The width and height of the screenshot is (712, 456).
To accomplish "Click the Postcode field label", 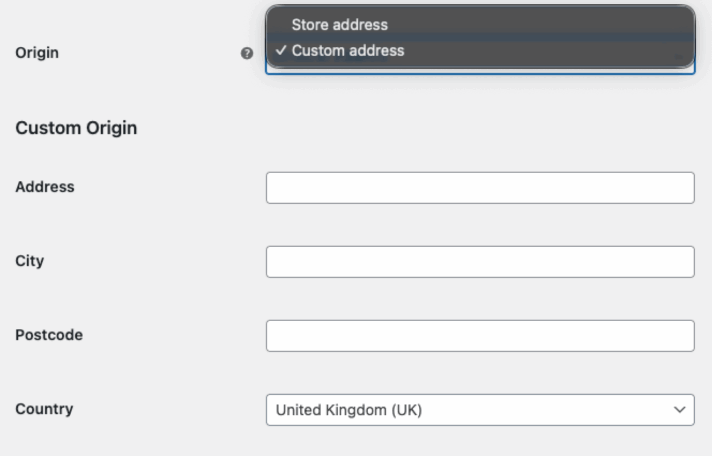I will [49, 335].
